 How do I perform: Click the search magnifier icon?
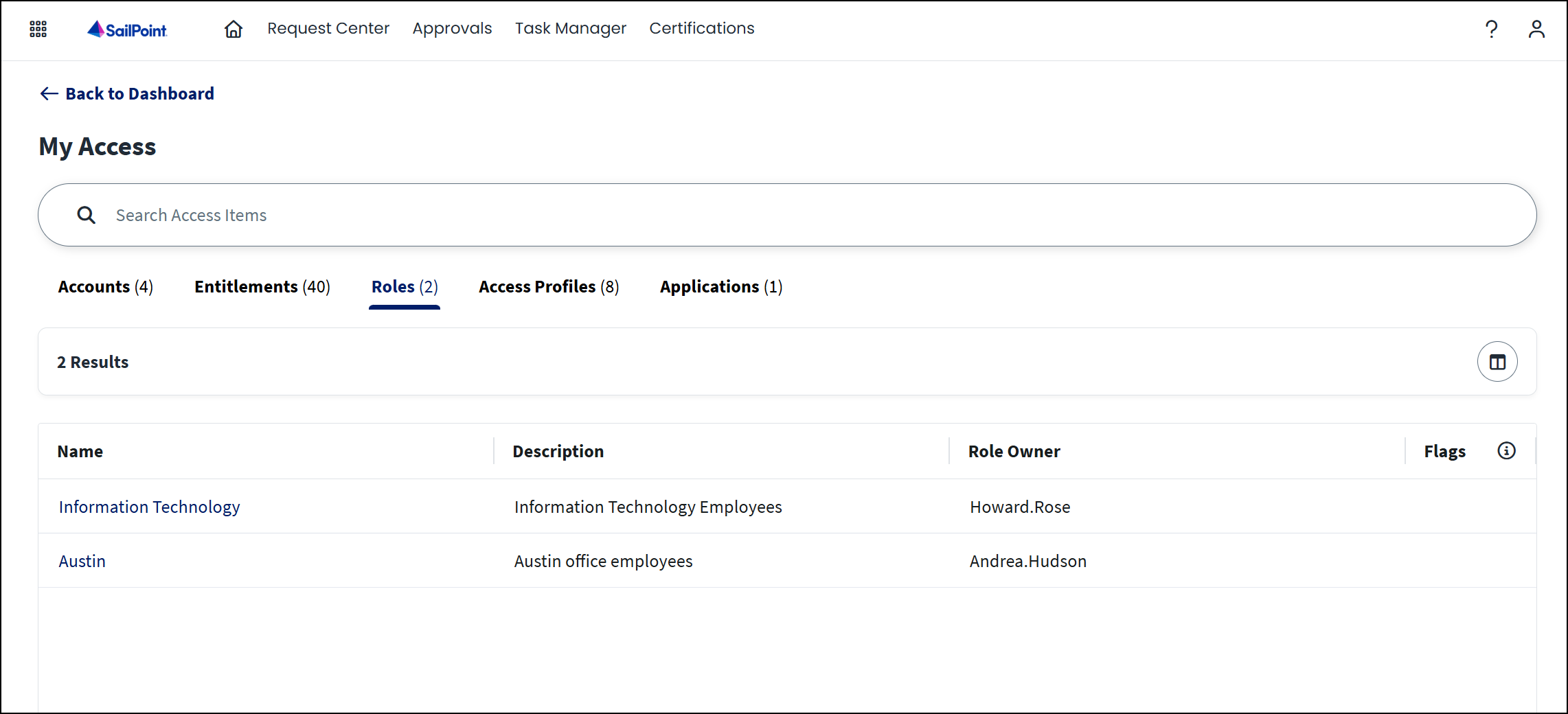[x=87, y=214]
